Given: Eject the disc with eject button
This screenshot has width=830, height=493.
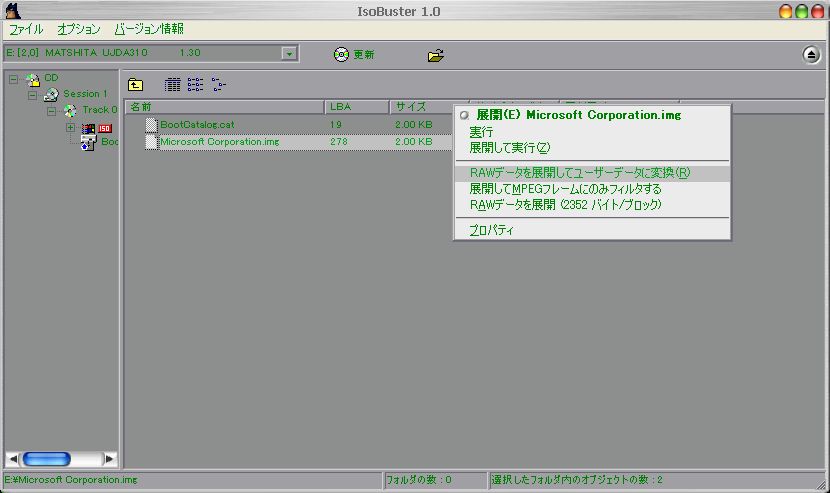Looking at the screenshot, I should click(811, 55).
